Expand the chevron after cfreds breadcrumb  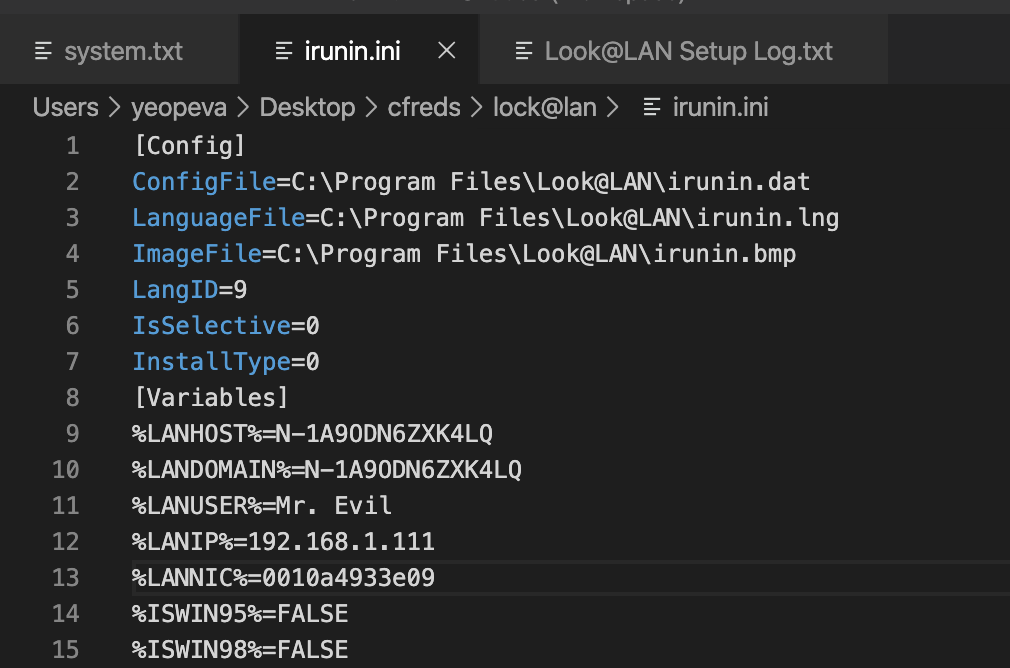477,107
